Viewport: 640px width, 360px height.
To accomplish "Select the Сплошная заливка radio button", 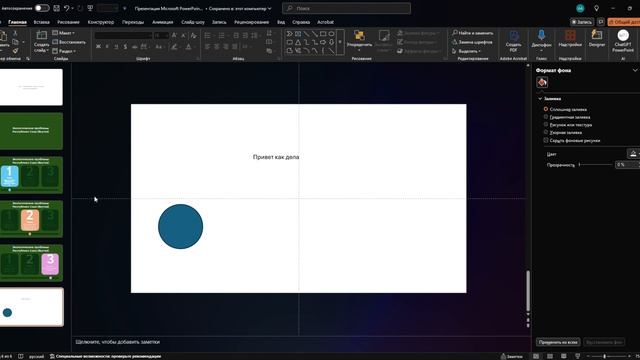I will click(546, 109).
